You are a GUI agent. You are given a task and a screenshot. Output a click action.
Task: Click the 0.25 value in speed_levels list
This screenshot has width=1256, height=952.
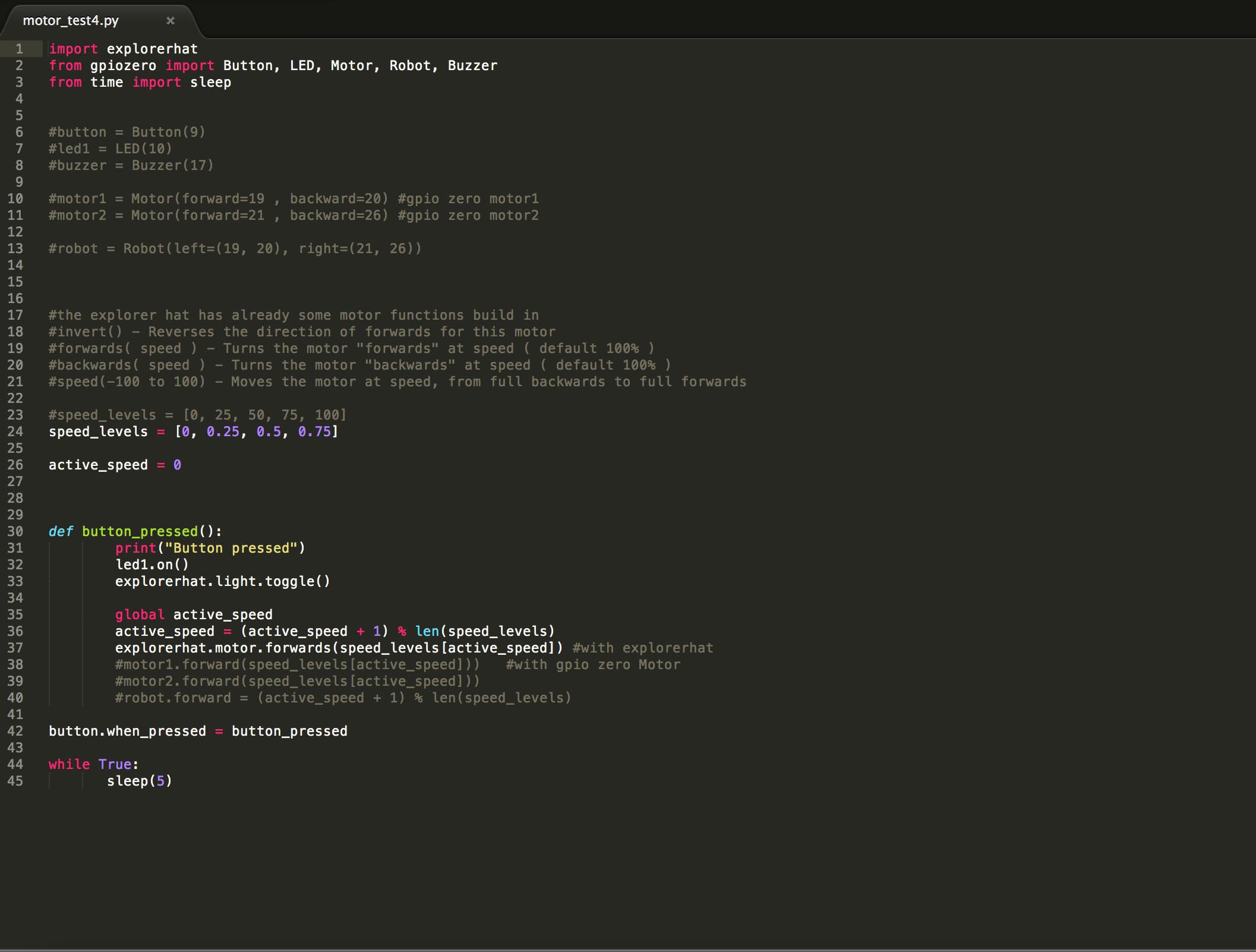click(x=223, y=431)
